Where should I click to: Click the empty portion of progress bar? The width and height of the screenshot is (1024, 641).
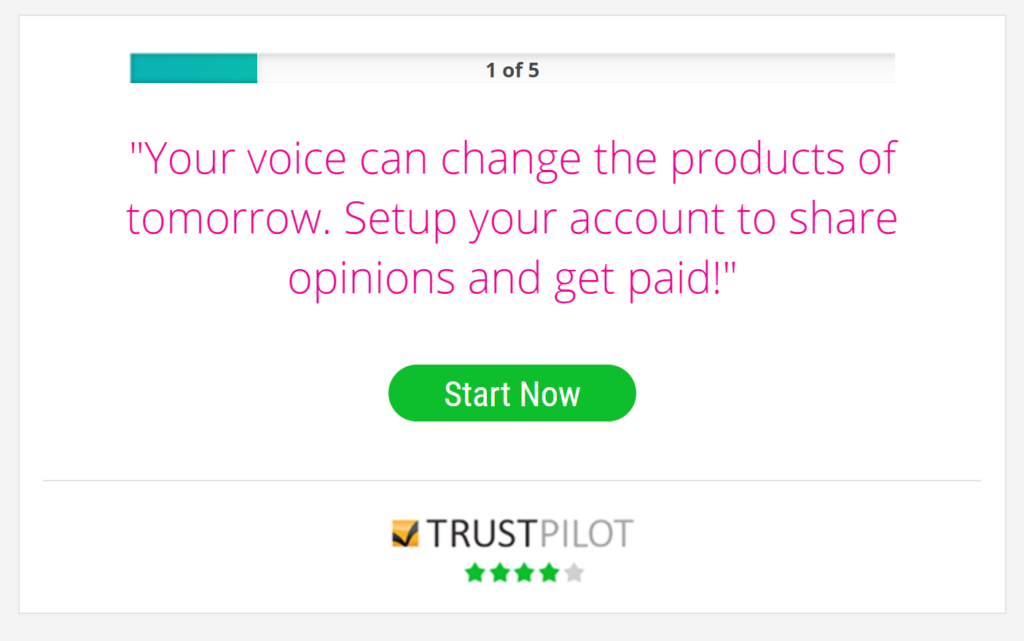tap(576, 68)
